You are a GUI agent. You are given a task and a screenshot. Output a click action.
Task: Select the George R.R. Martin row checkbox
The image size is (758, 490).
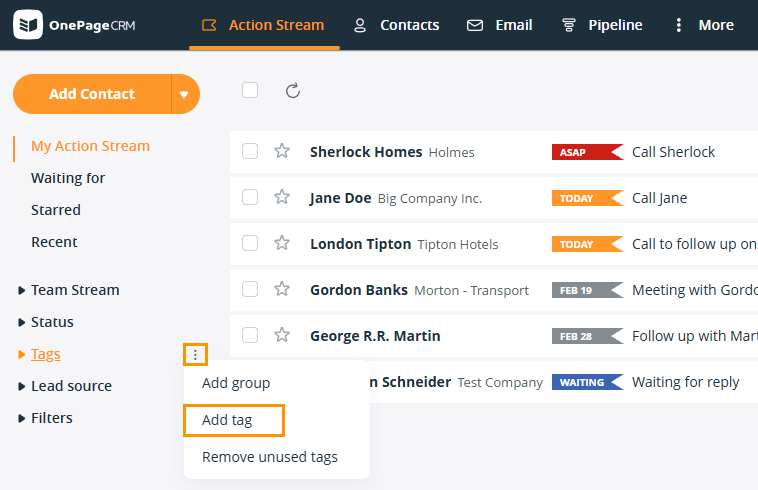point(250,335)
